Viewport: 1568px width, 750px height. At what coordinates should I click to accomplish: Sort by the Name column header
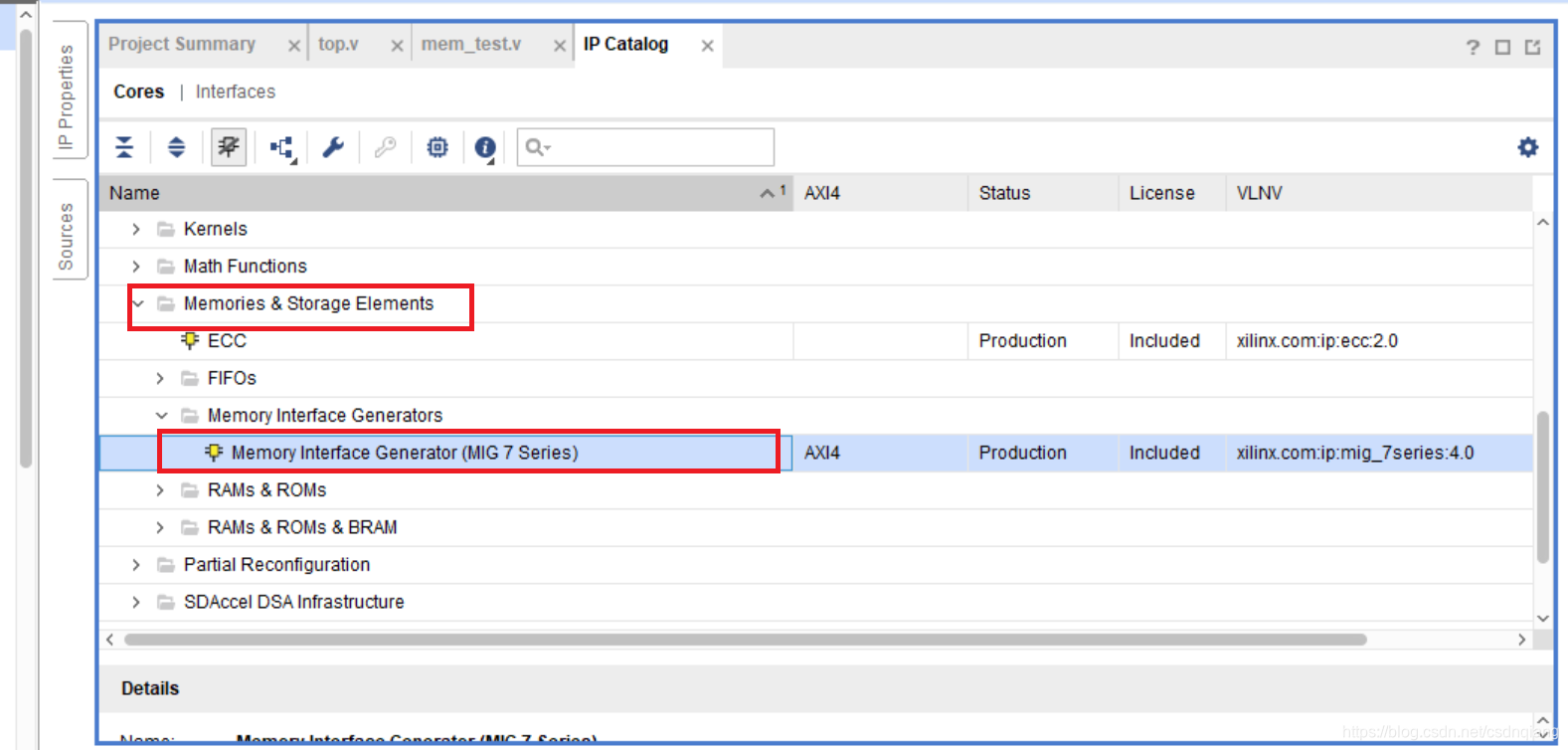tap(446, 193)
